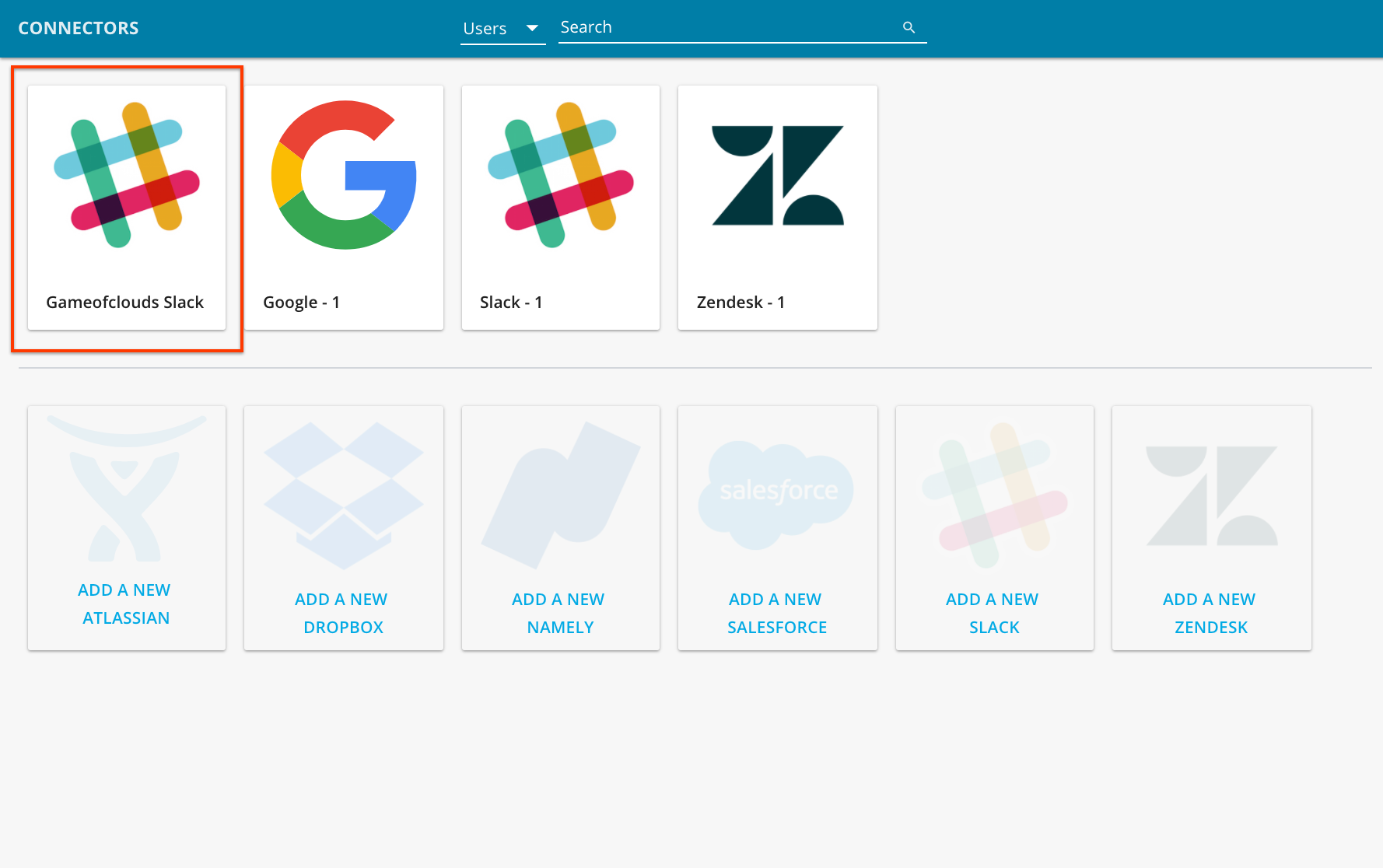This screenshot has width=1383, height=868.
Task: Open the Gameofclouds Slack connector logo
Action: point(127,175)
